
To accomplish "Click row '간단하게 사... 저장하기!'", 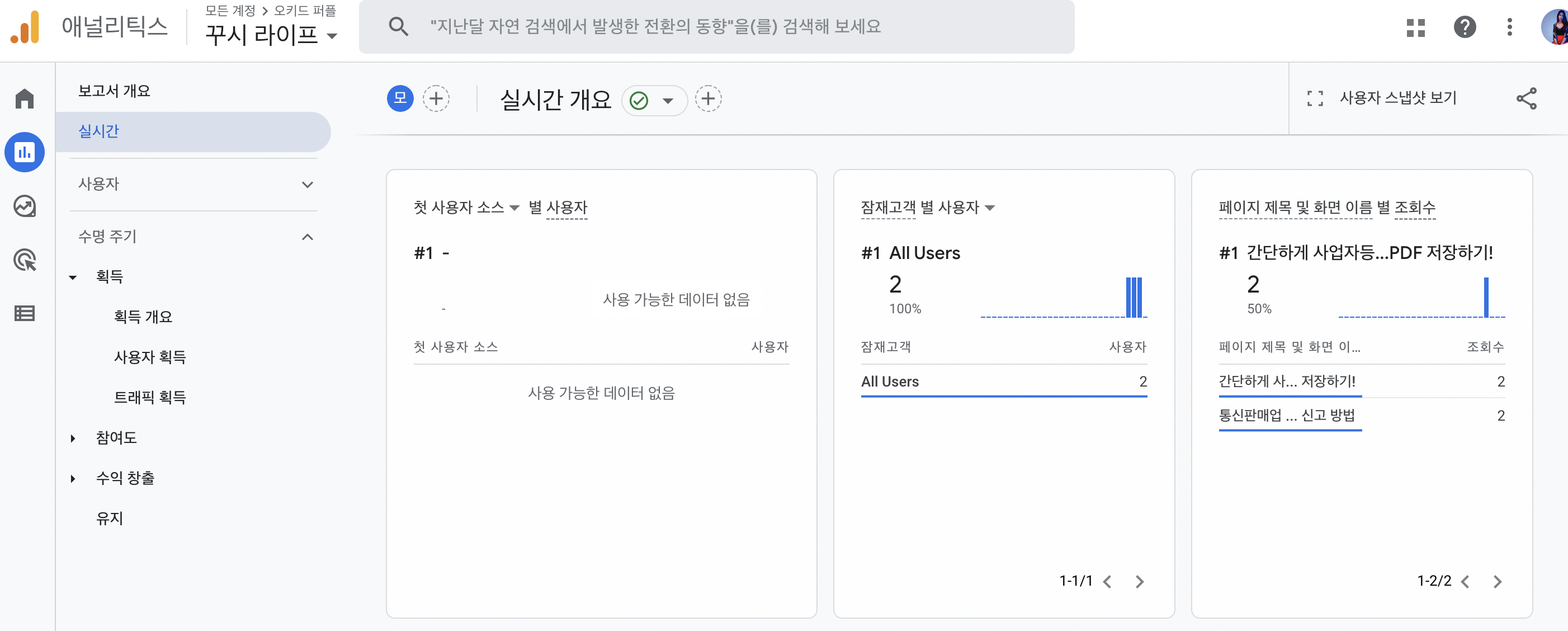I will click(x=1362, y=382).
